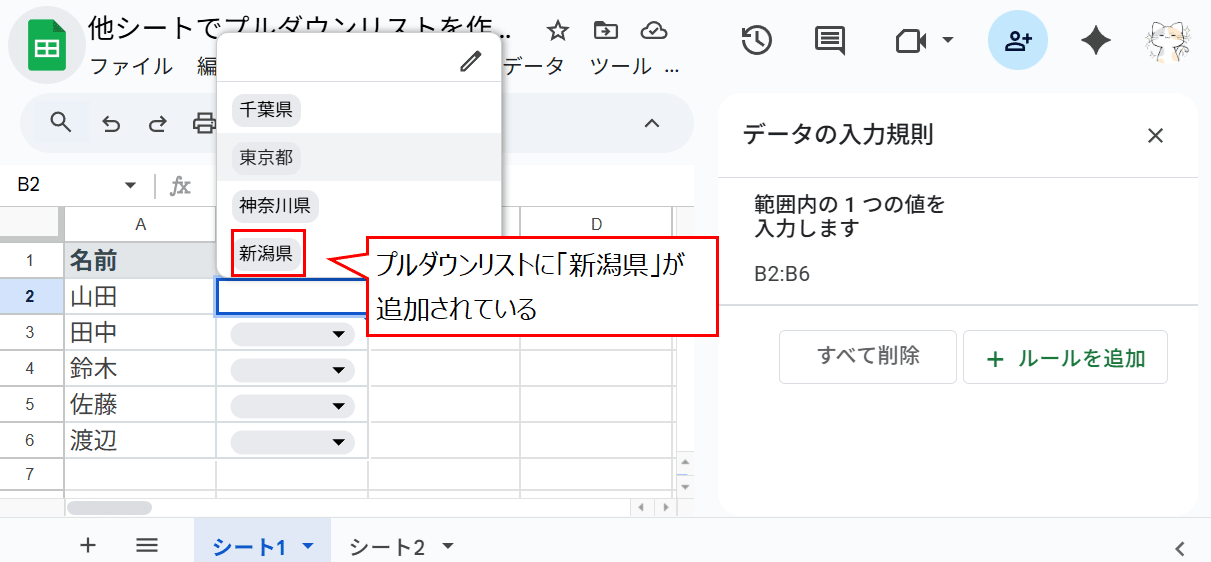Choose 神奈川県 from the dropdown list
The height and width of the screenshot is (562, 1211).
pos(275,206)
